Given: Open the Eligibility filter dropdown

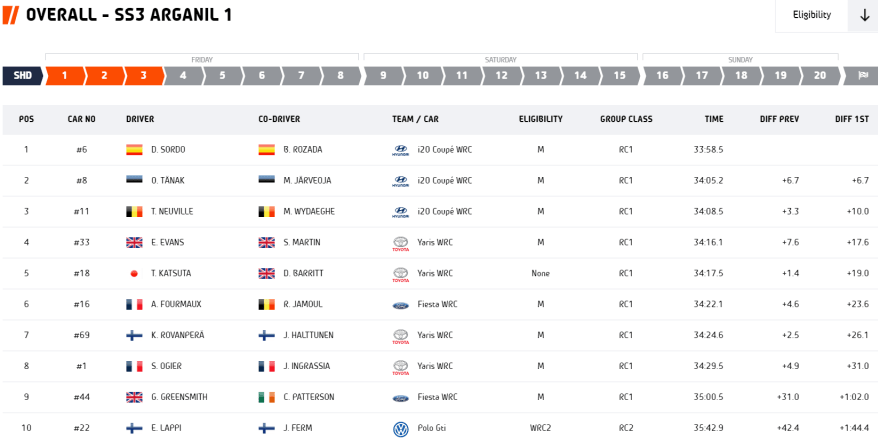Looking at the screenshot, I should (x=811, y=15).
